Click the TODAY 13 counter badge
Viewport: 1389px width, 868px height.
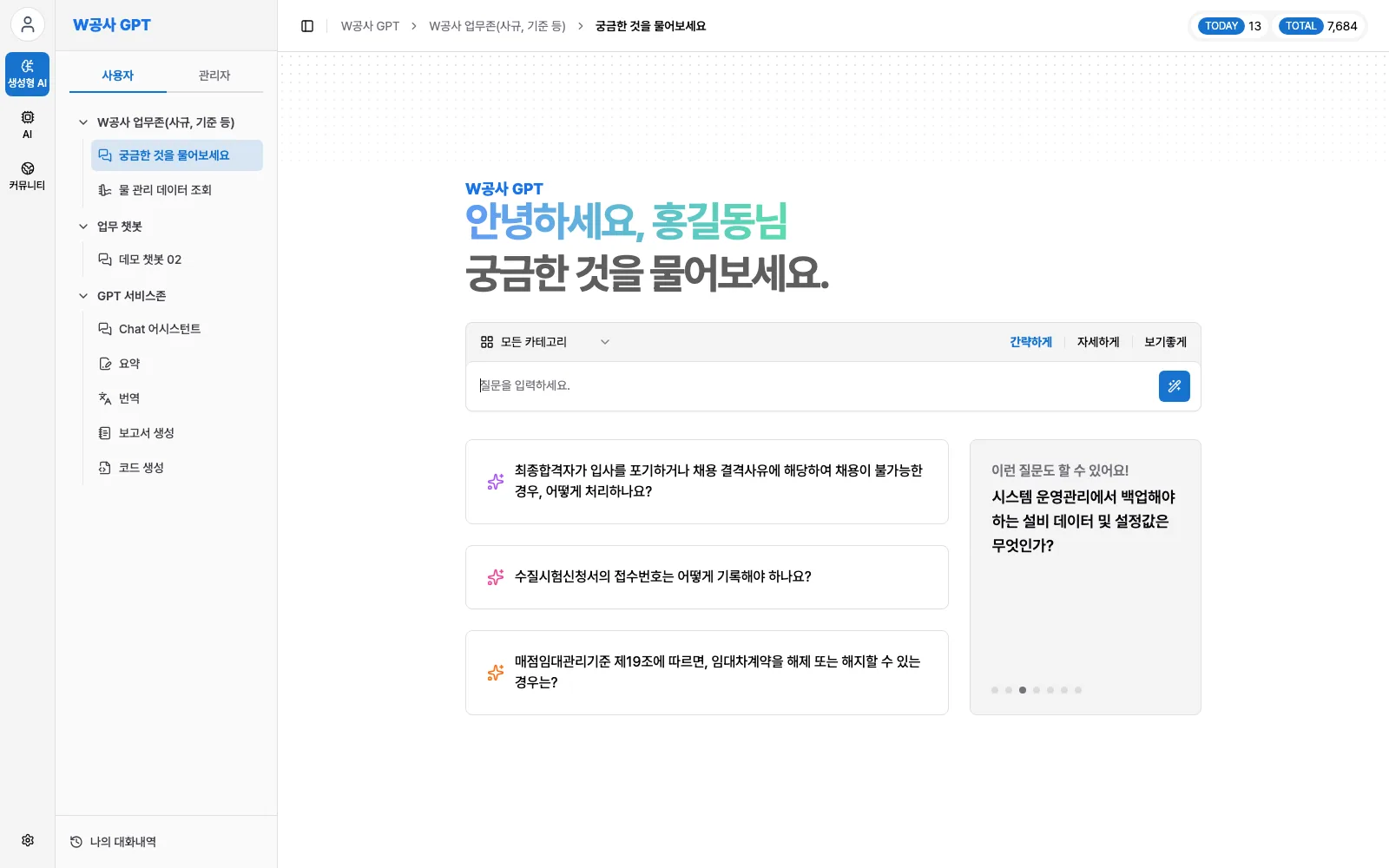pos(1232,26)
